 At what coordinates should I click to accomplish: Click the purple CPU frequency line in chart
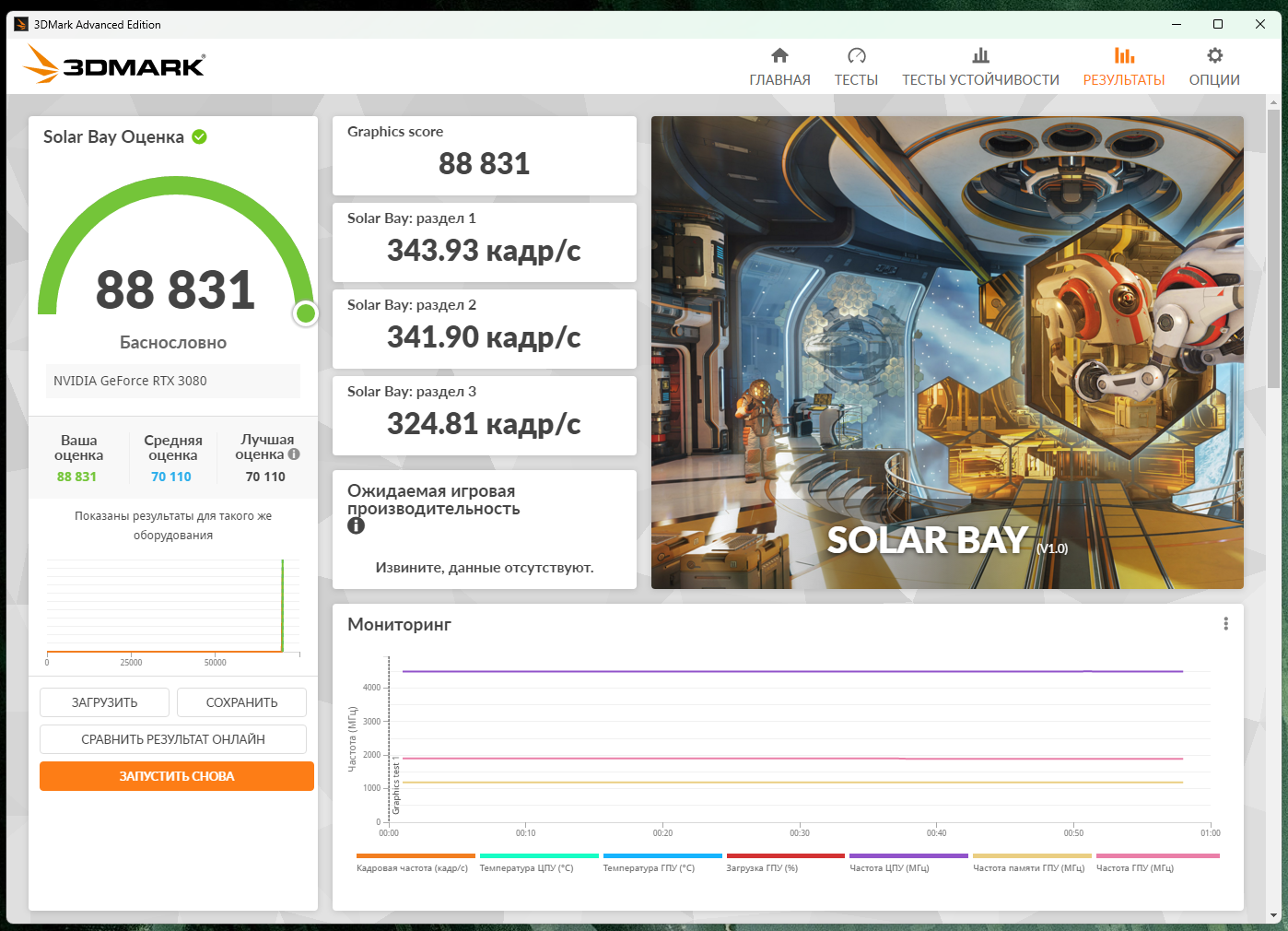(x=792, y=671)
